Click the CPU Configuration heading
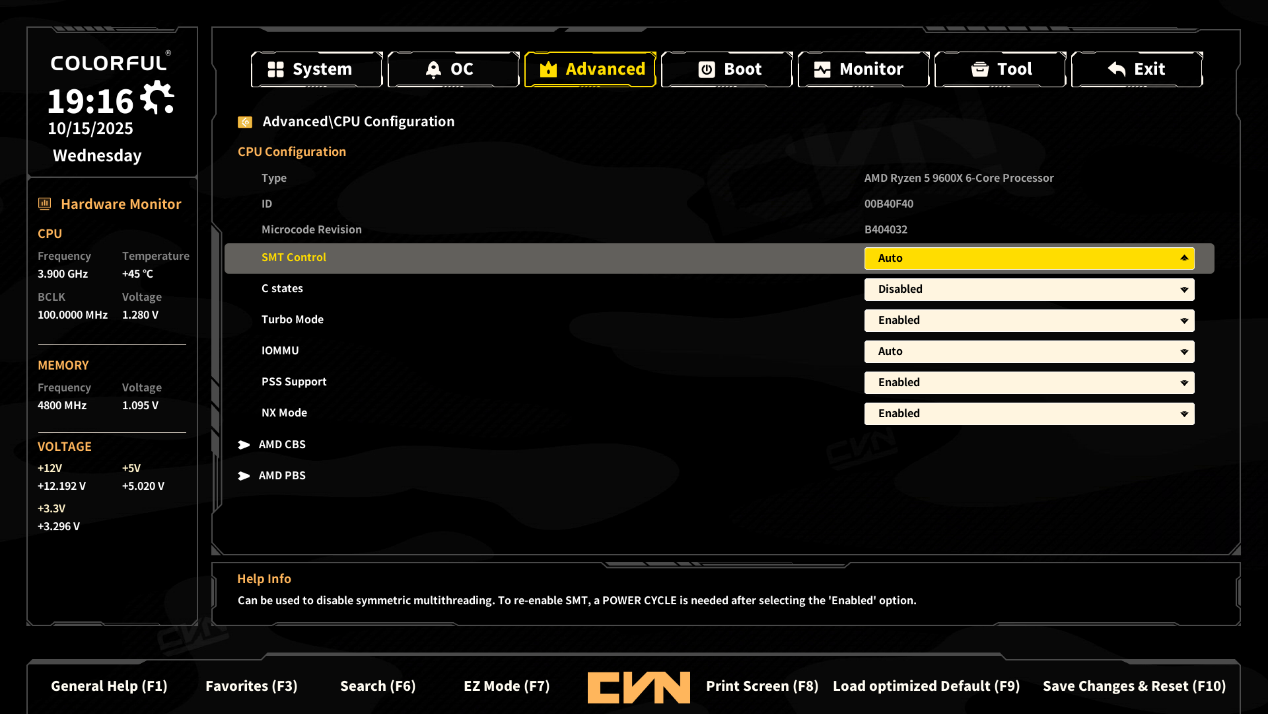This screenshot has width=1268, height=714. pyautogui.click(x=292, y=152)
